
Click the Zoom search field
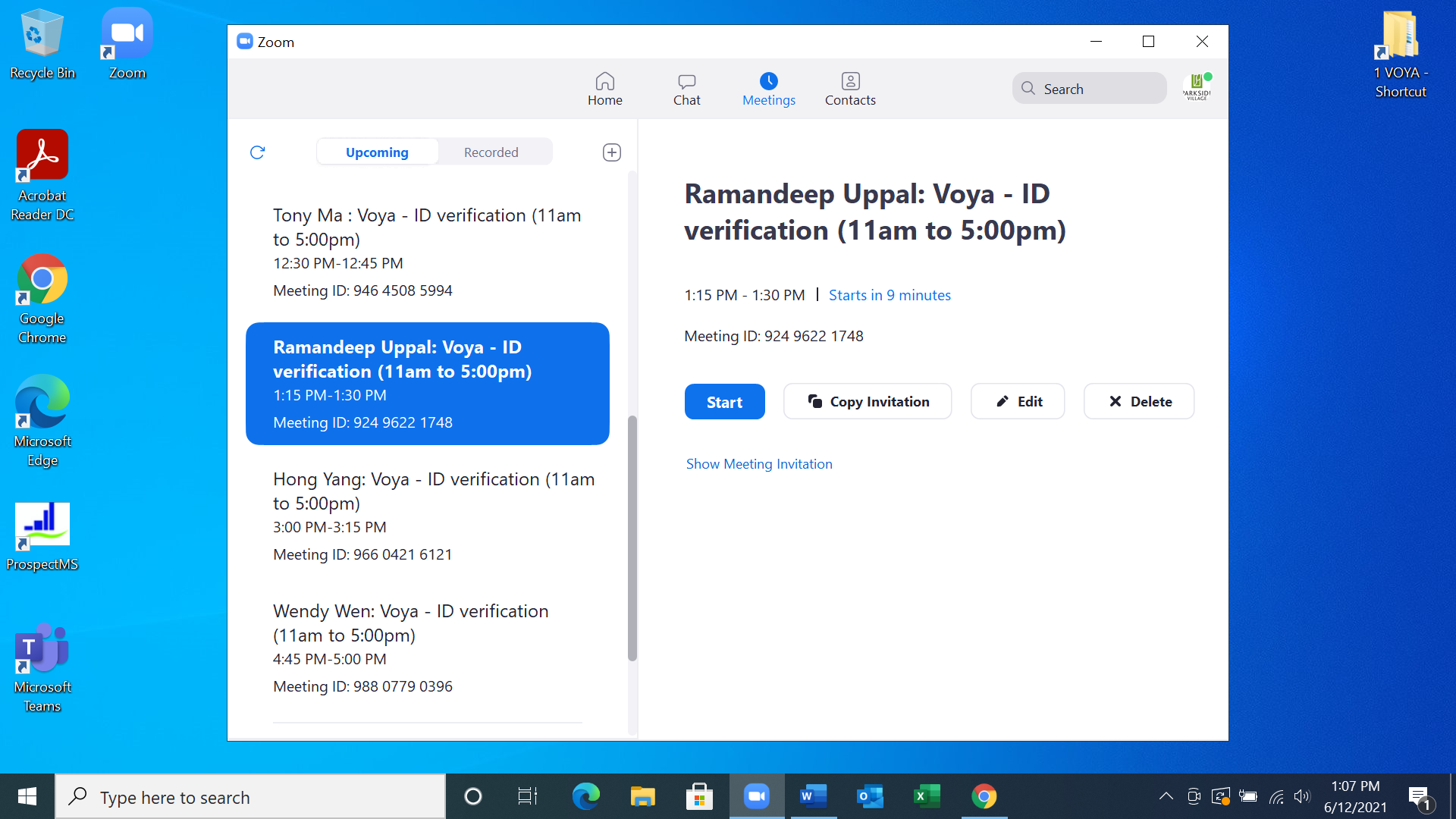(1089, 88)
